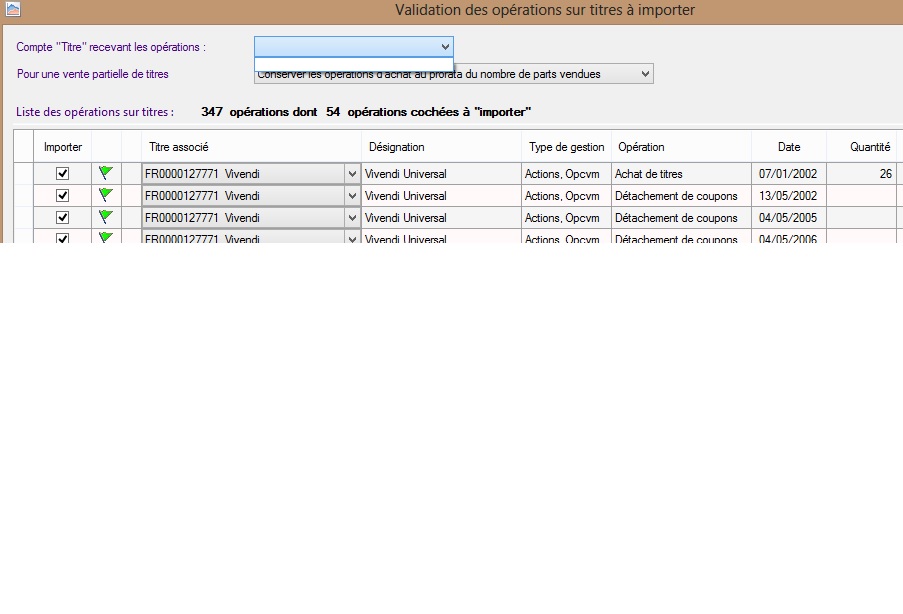Select the Quantité cell showing 26
The width and height of the screenshot is (903, 614).
[x=863, y=174]
